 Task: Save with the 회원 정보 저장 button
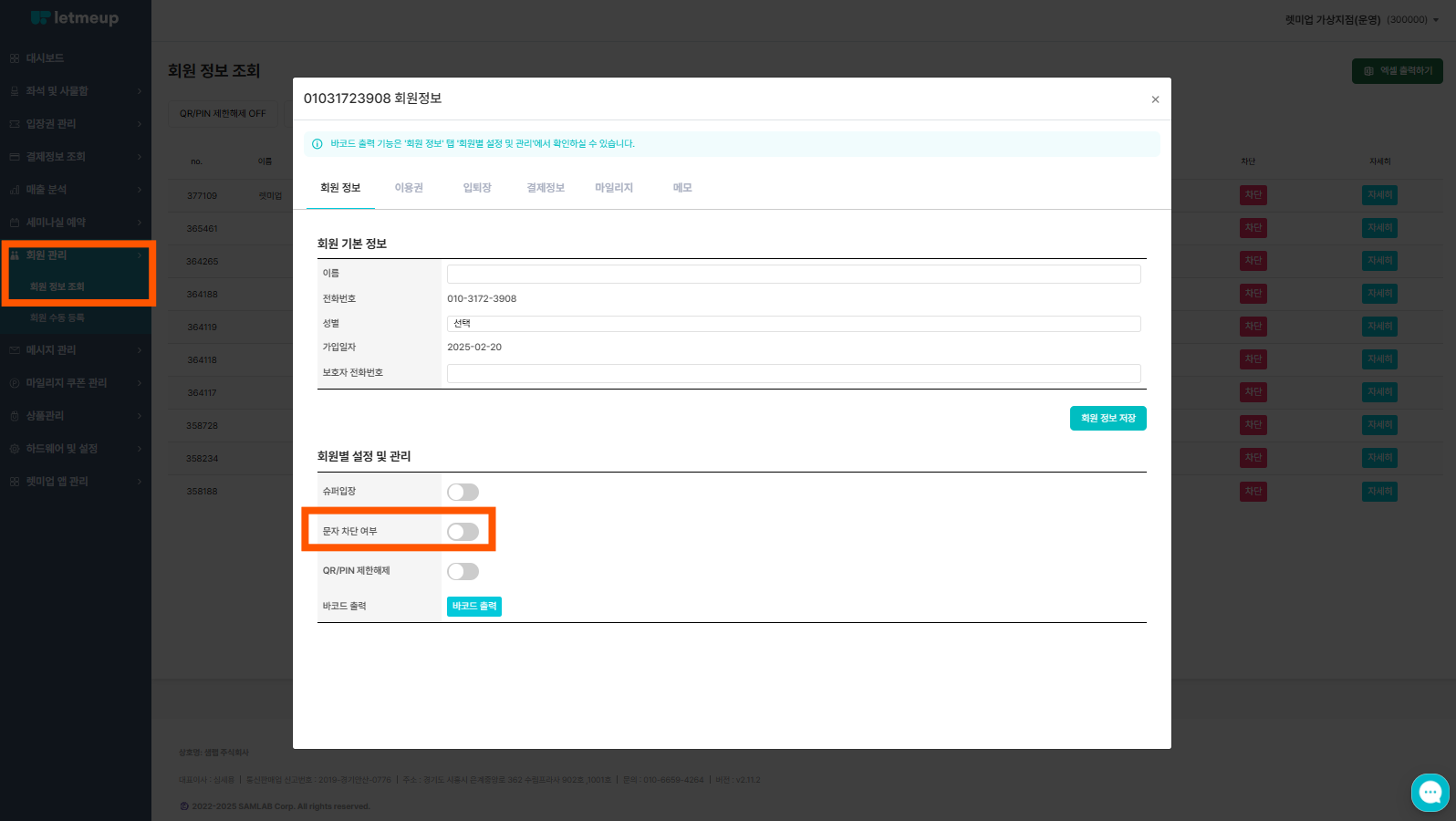[1108, 419]
